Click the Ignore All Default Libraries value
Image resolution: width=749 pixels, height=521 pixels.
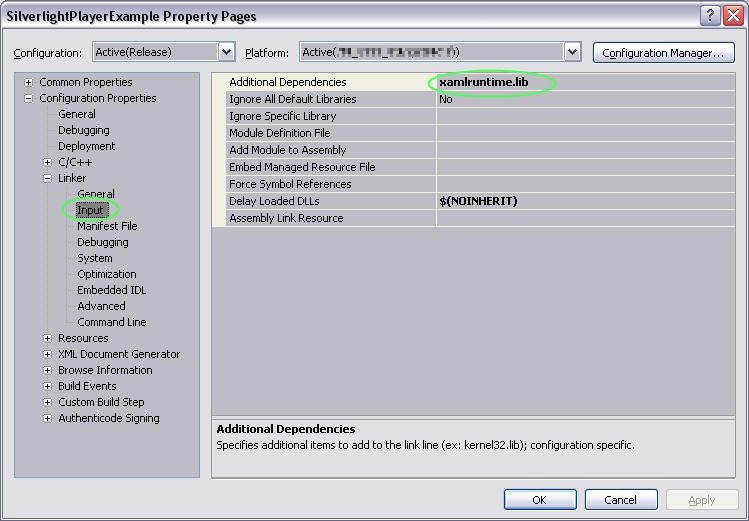(586, 99)
